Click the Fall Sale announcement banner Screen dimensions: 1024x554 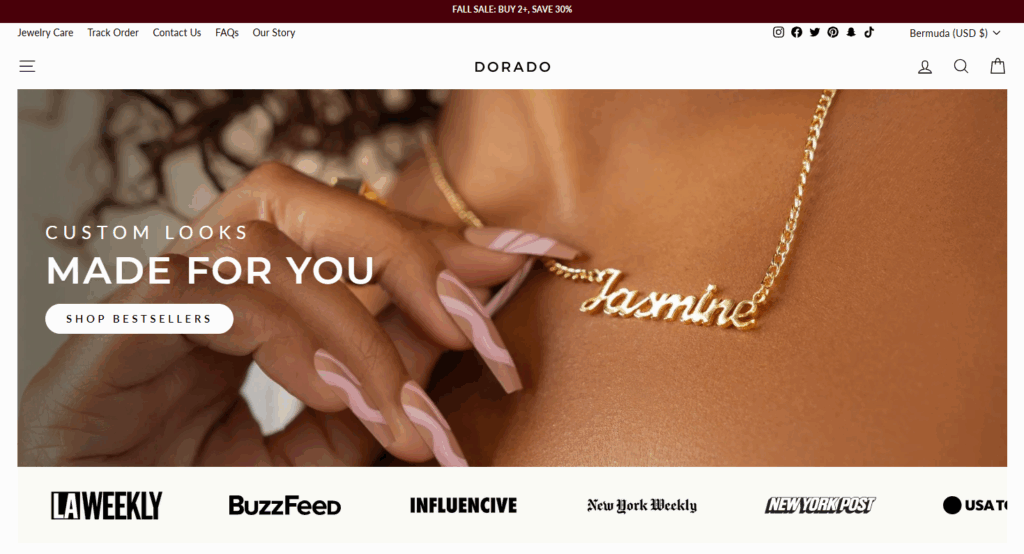512,9
